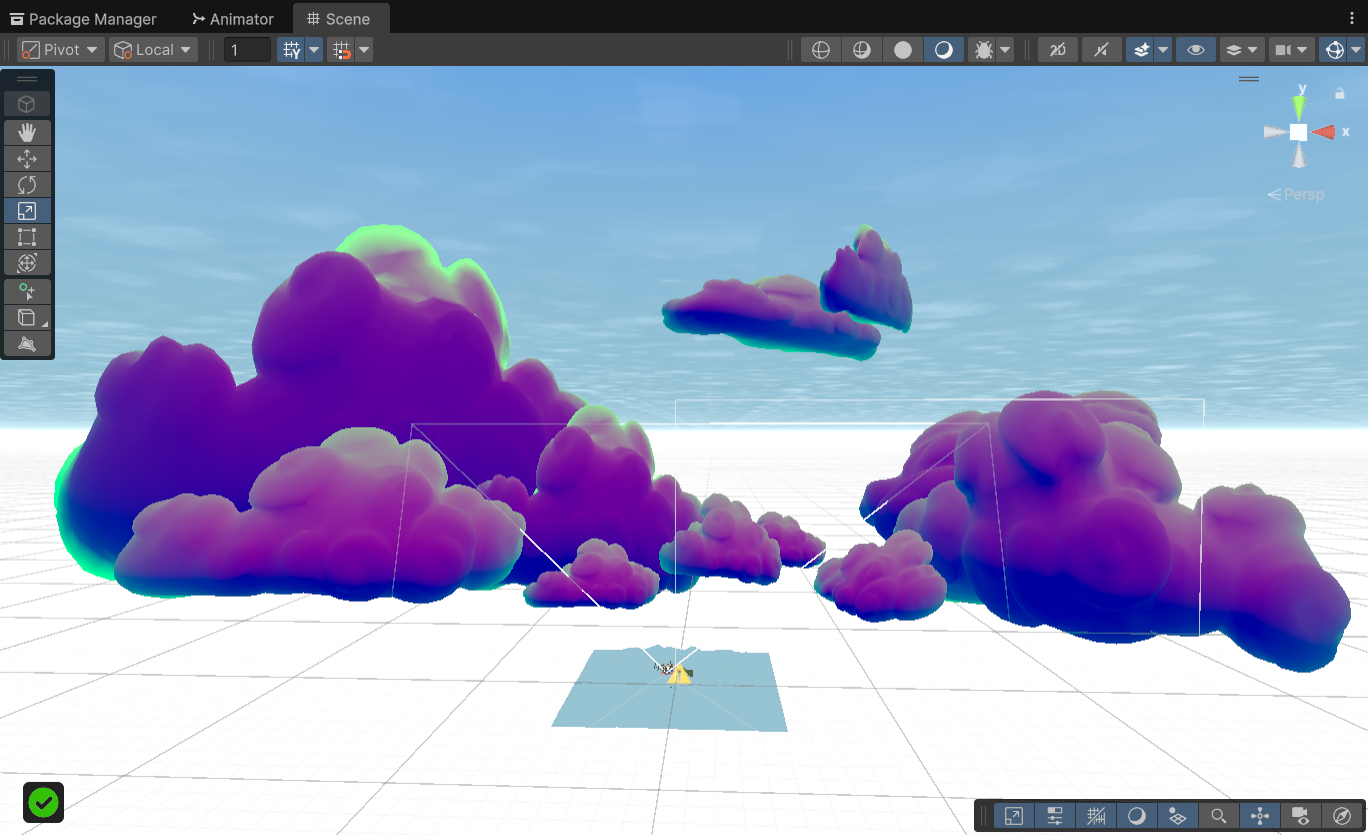Pick the Transform tool in toolbar
The width and height of the screenshot is (1368, 835).
pyautogui.click(x=27, y=263)
